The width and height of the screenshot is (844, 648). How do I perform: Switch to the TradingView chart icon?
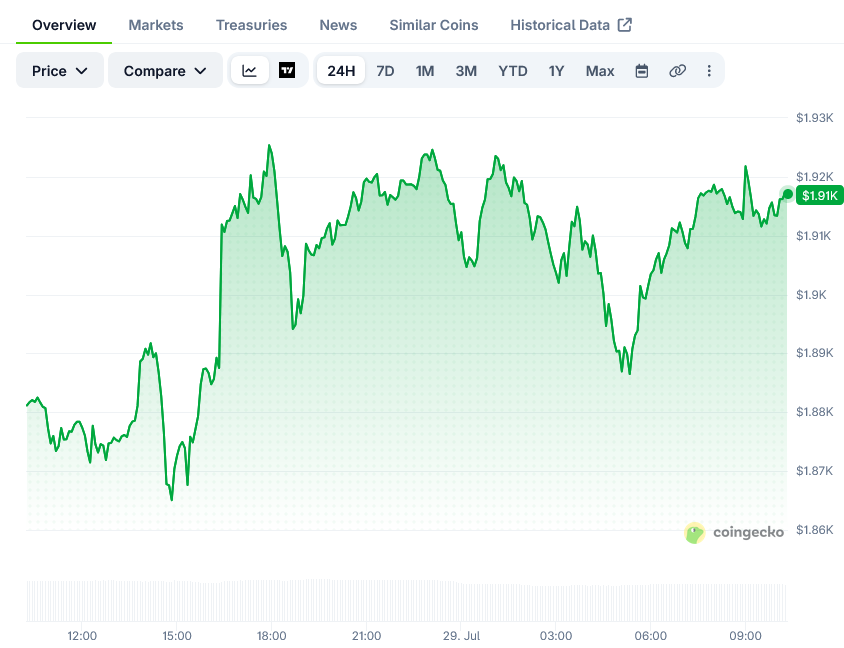[x=287, y=71]
